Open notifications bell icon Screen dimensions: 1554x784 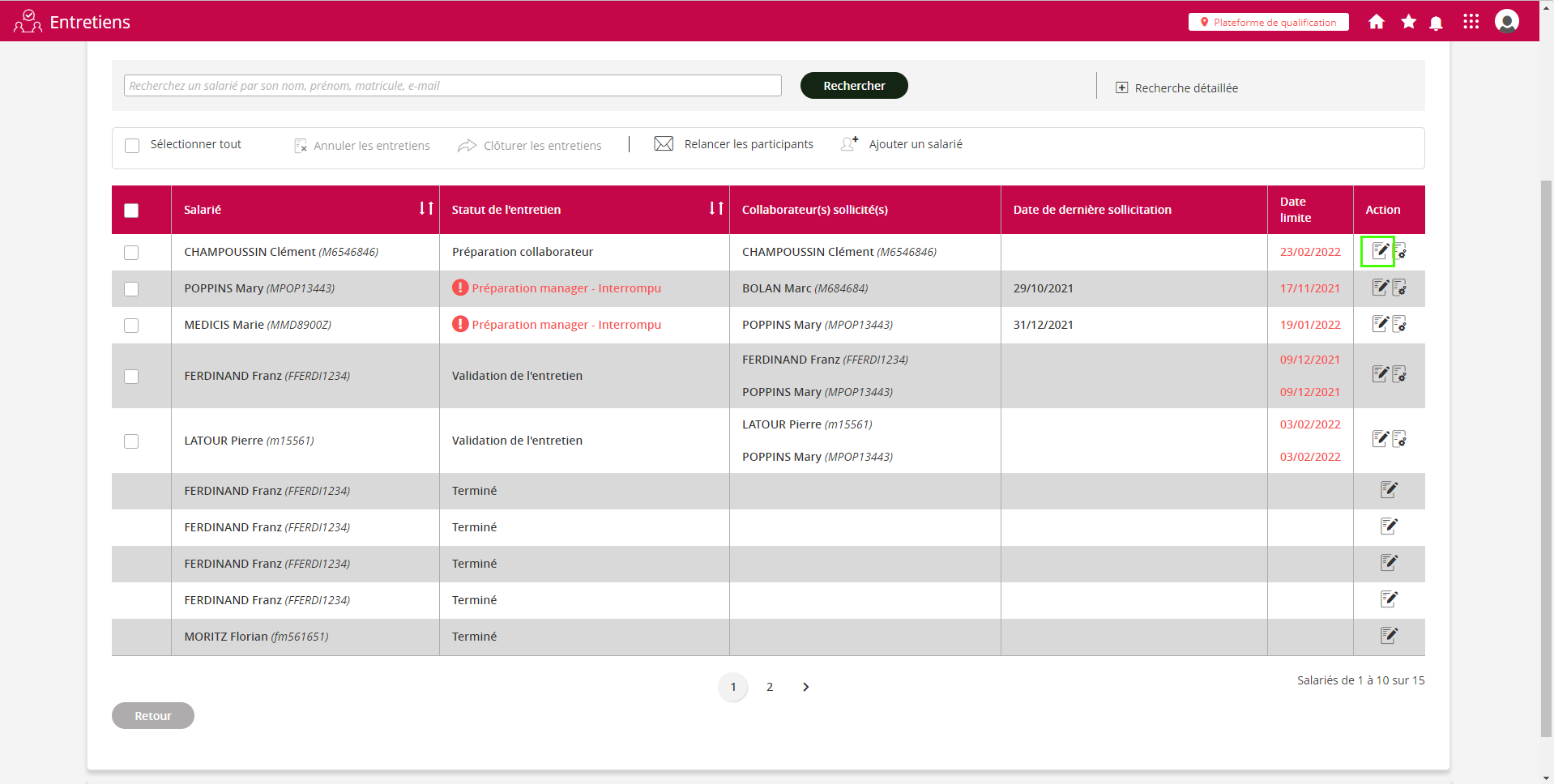(1436, 23)
